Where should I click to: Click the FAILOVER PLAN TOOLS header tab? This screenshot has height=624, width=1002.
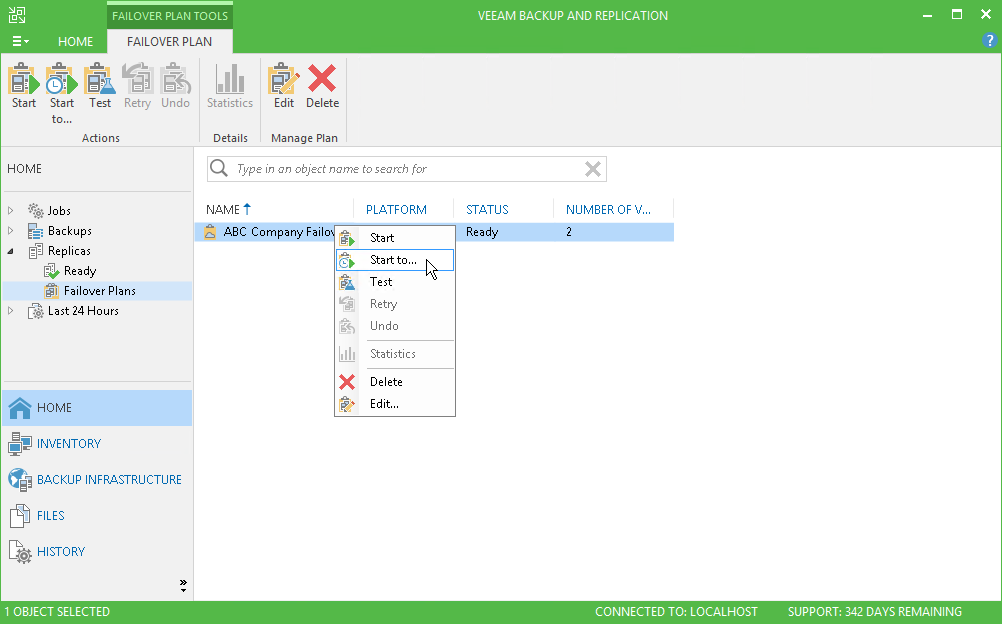click(170, 16)
